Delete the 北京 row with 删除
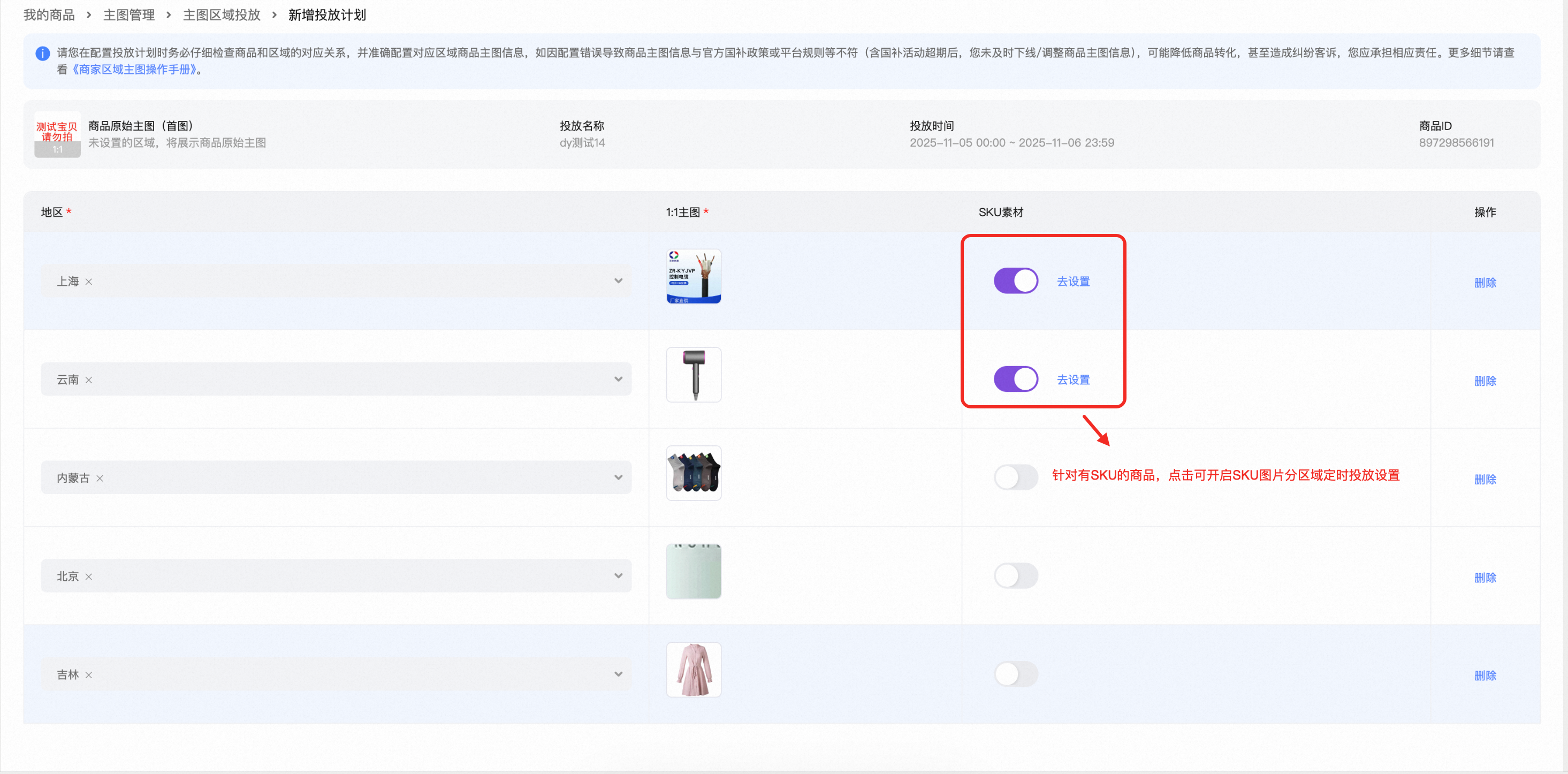 pos(1485,578)
